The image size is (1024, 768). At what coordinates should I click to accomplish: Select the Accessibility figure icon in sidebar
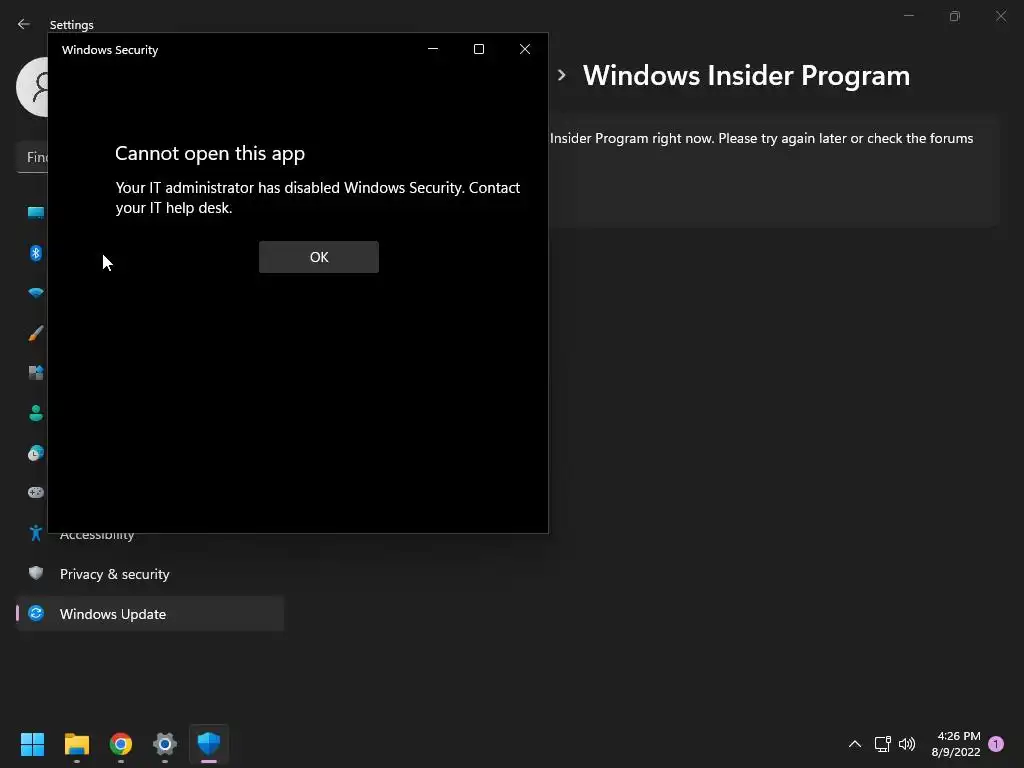(x=36, y=533)
